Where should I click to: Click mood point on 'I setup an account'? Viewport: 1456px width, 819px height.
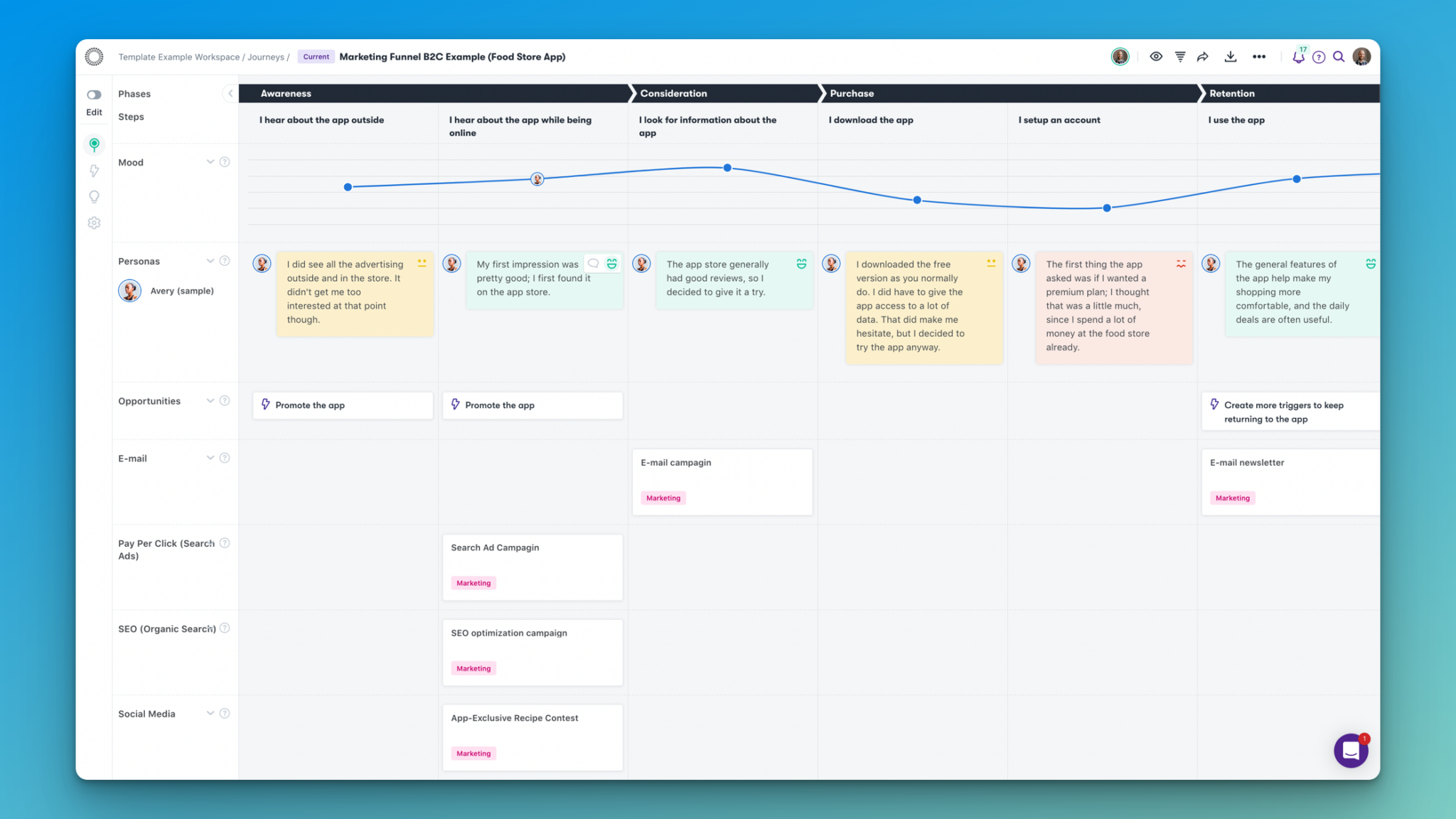1107,208
